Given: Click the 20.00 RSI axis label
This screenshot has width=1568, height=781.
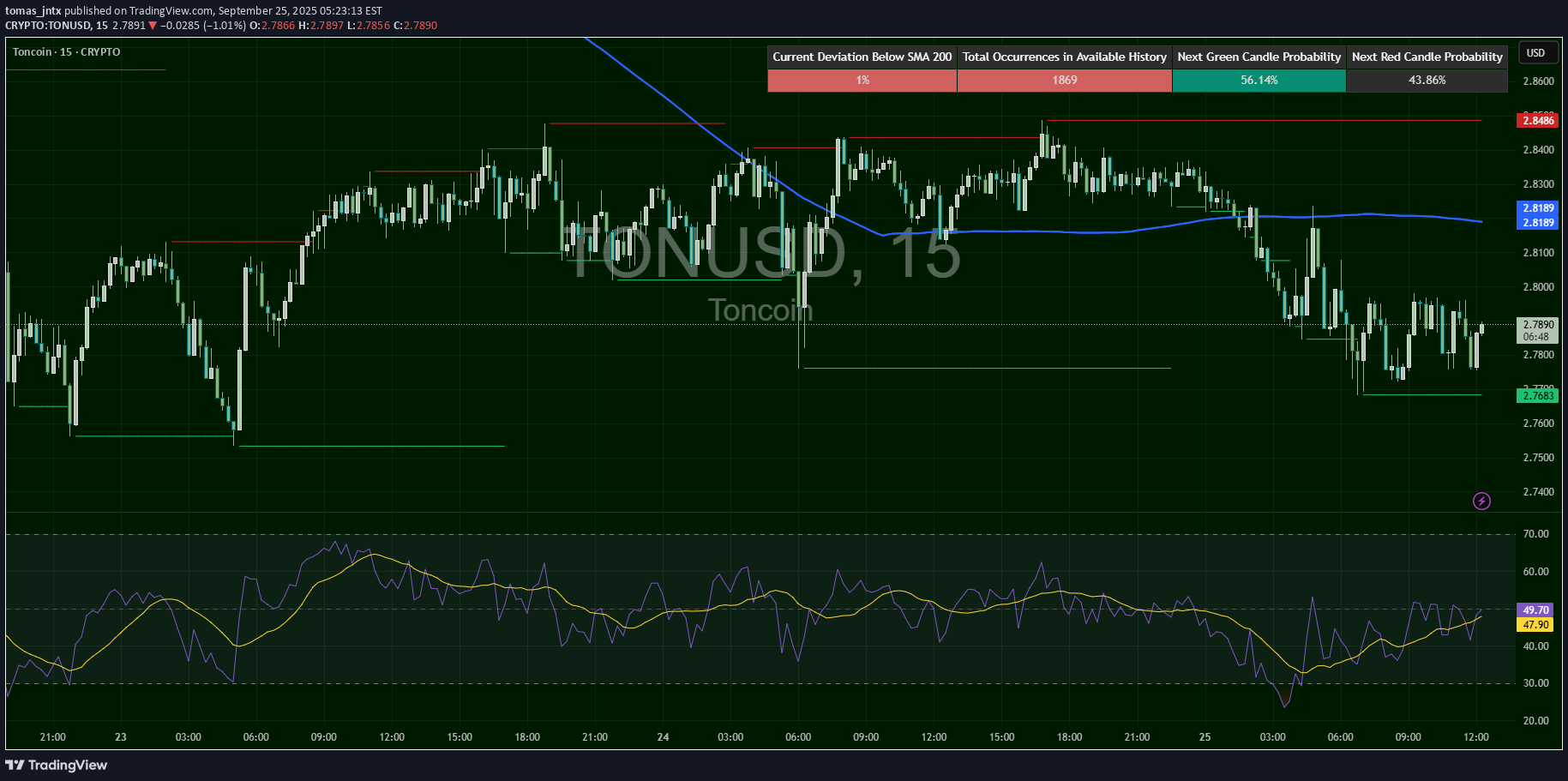Looking at the screenshot, I should pyautogui.click(x=1535, y=721).
